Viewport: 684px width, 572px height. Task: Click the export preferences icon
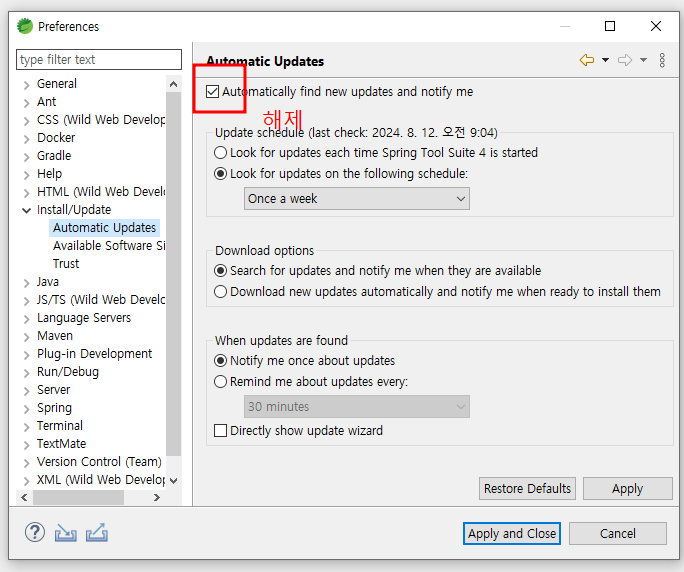click(x=97, y=533)
